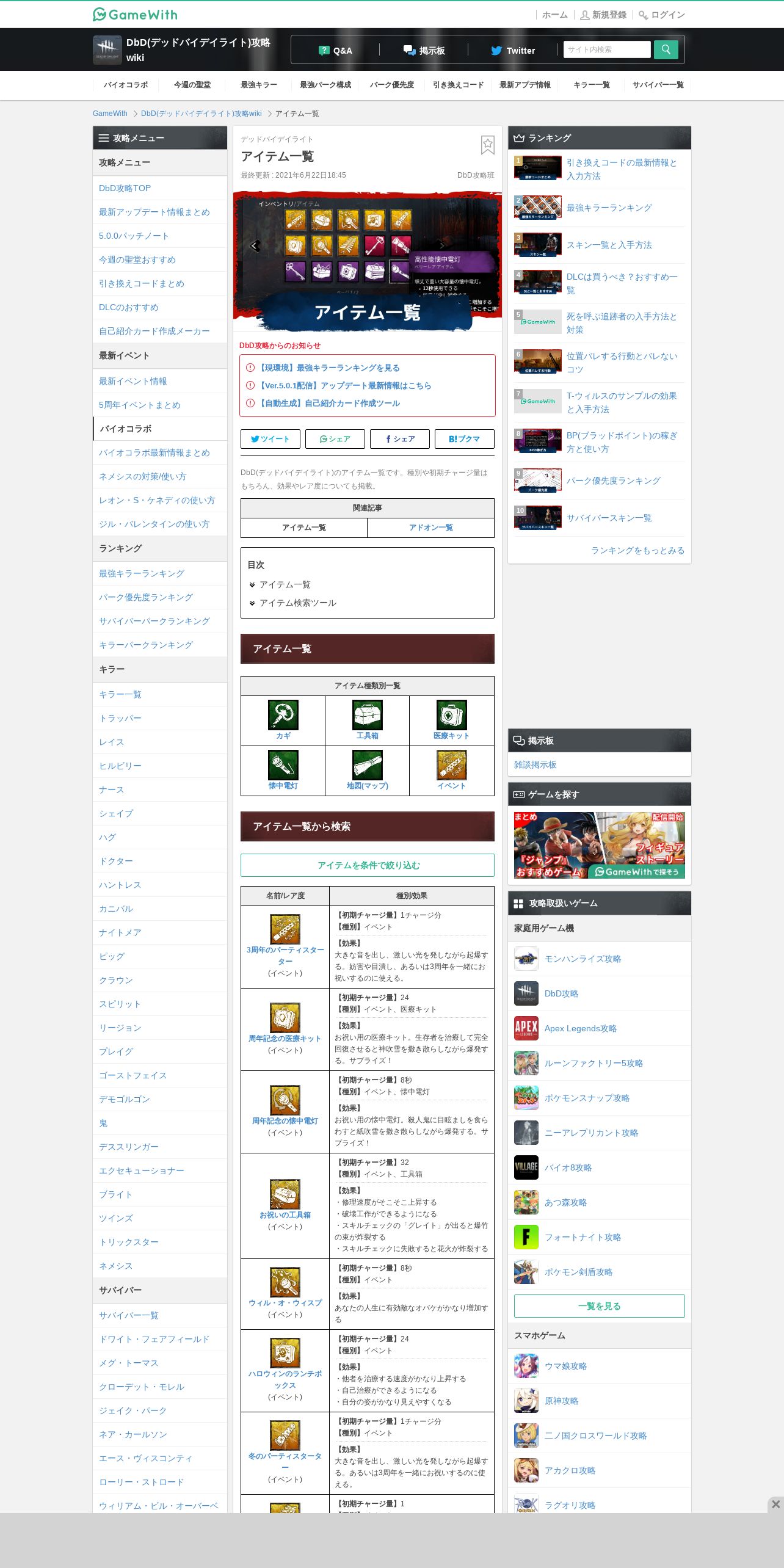
Task: Click the 一覧を見る button
Action: (x=600, y=1306)
